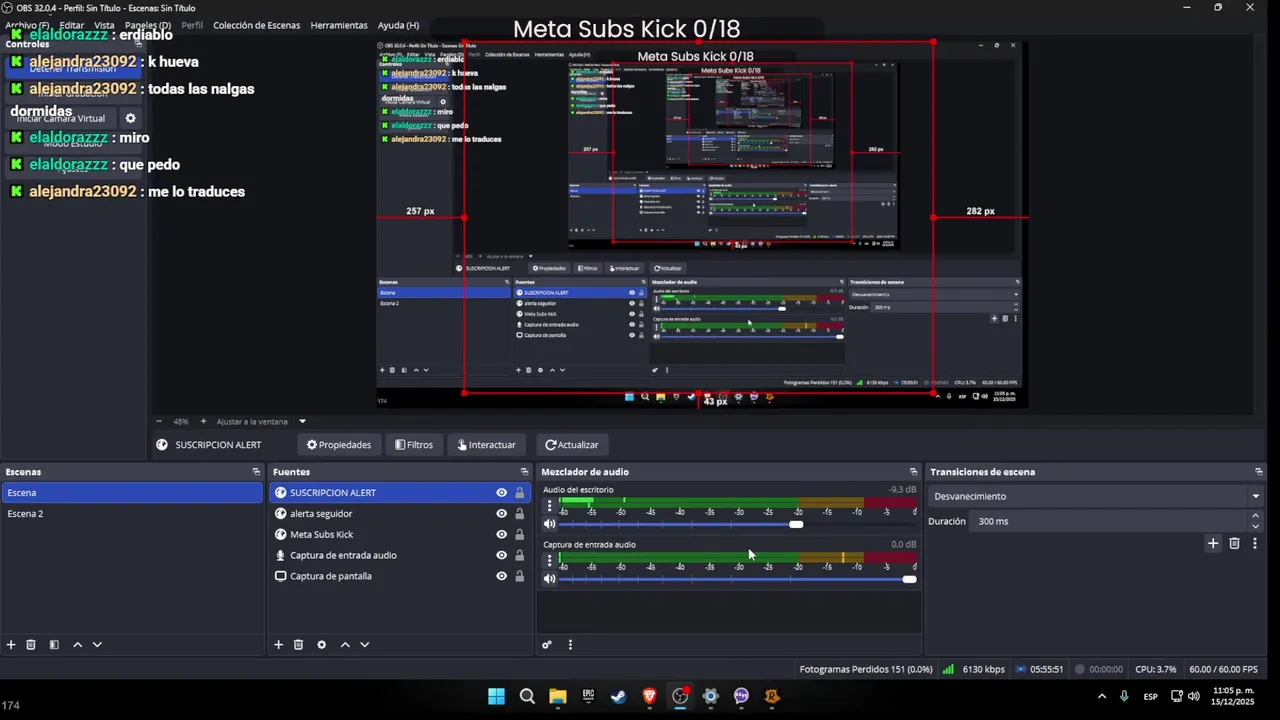Zoom out the preview with minus
Viewport: 1280px width, 720px height.
[x=158, y=421]
